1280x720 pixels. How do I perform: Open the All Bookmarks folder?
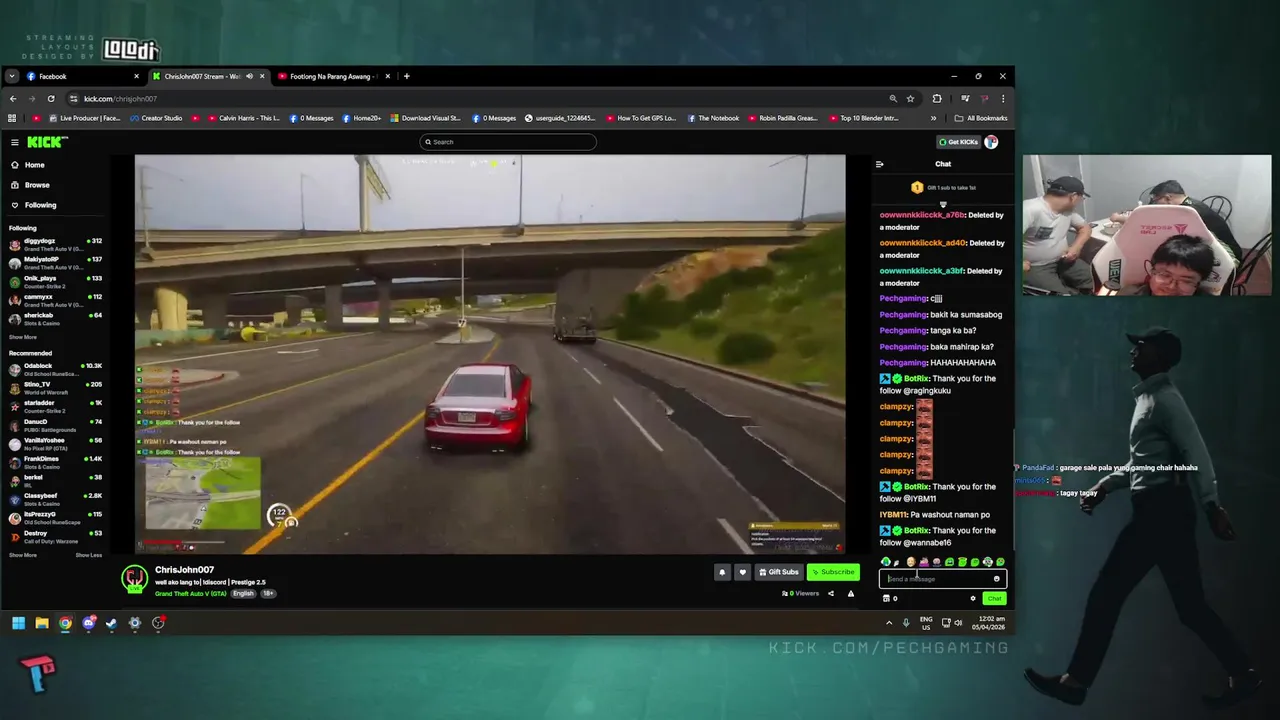981,118
